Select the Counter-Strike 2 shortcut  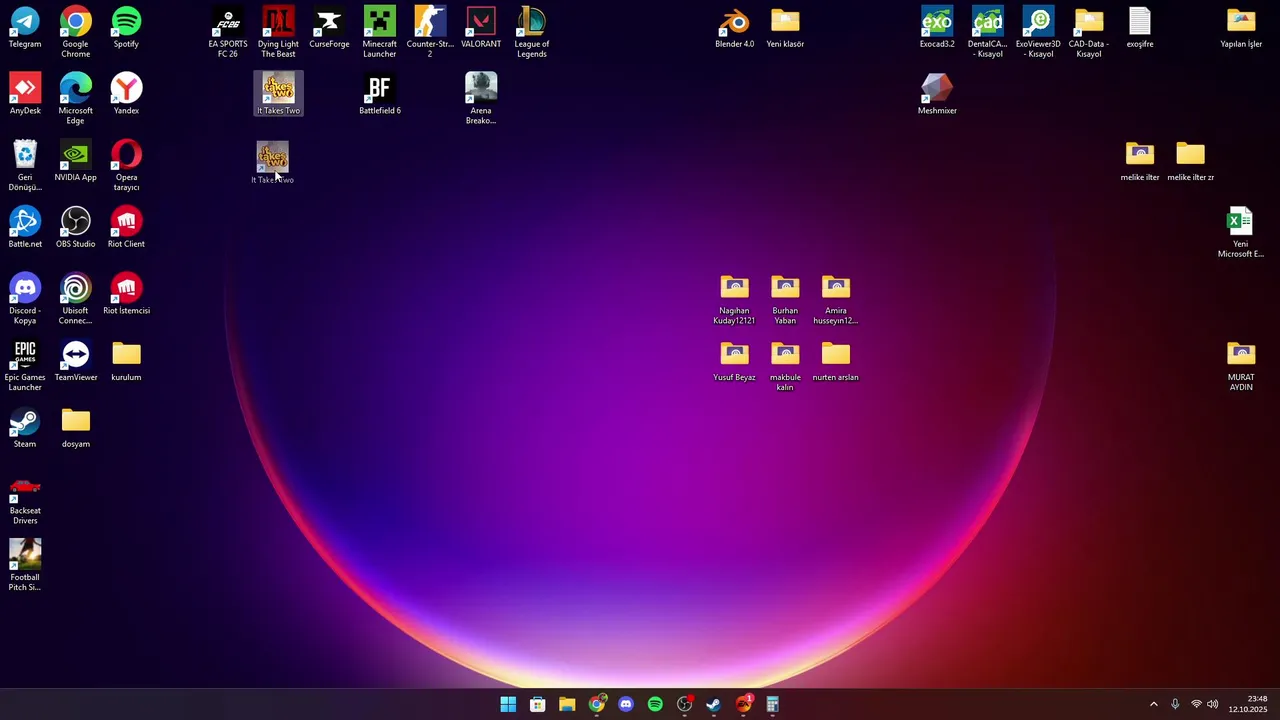click(x=430, y=32)
